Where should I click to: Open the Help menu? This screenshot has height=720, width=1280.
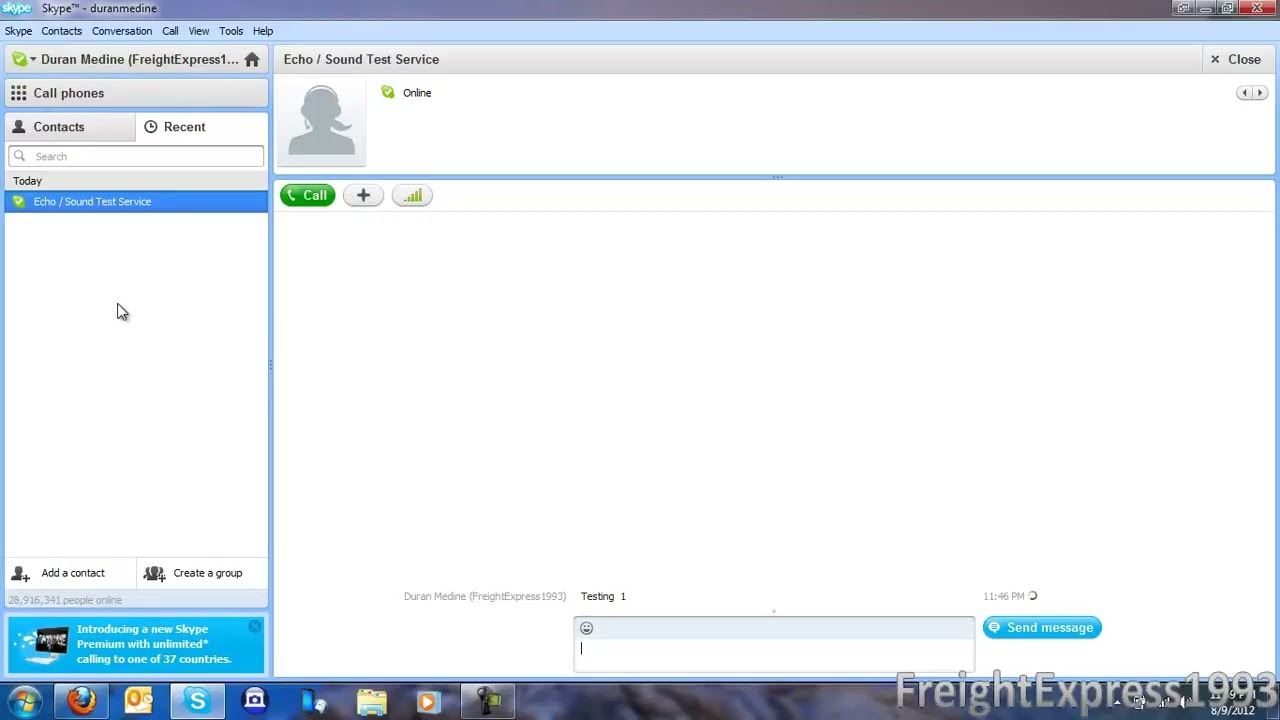(x=263, y=31)
